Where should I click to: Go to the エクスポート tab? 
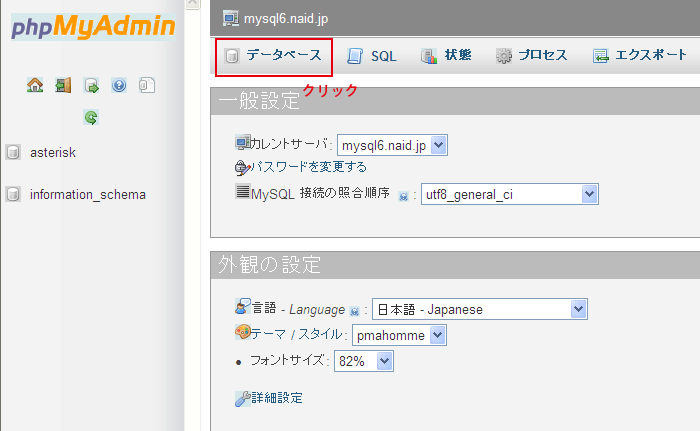pyautogui.click(x=641, y=56)
